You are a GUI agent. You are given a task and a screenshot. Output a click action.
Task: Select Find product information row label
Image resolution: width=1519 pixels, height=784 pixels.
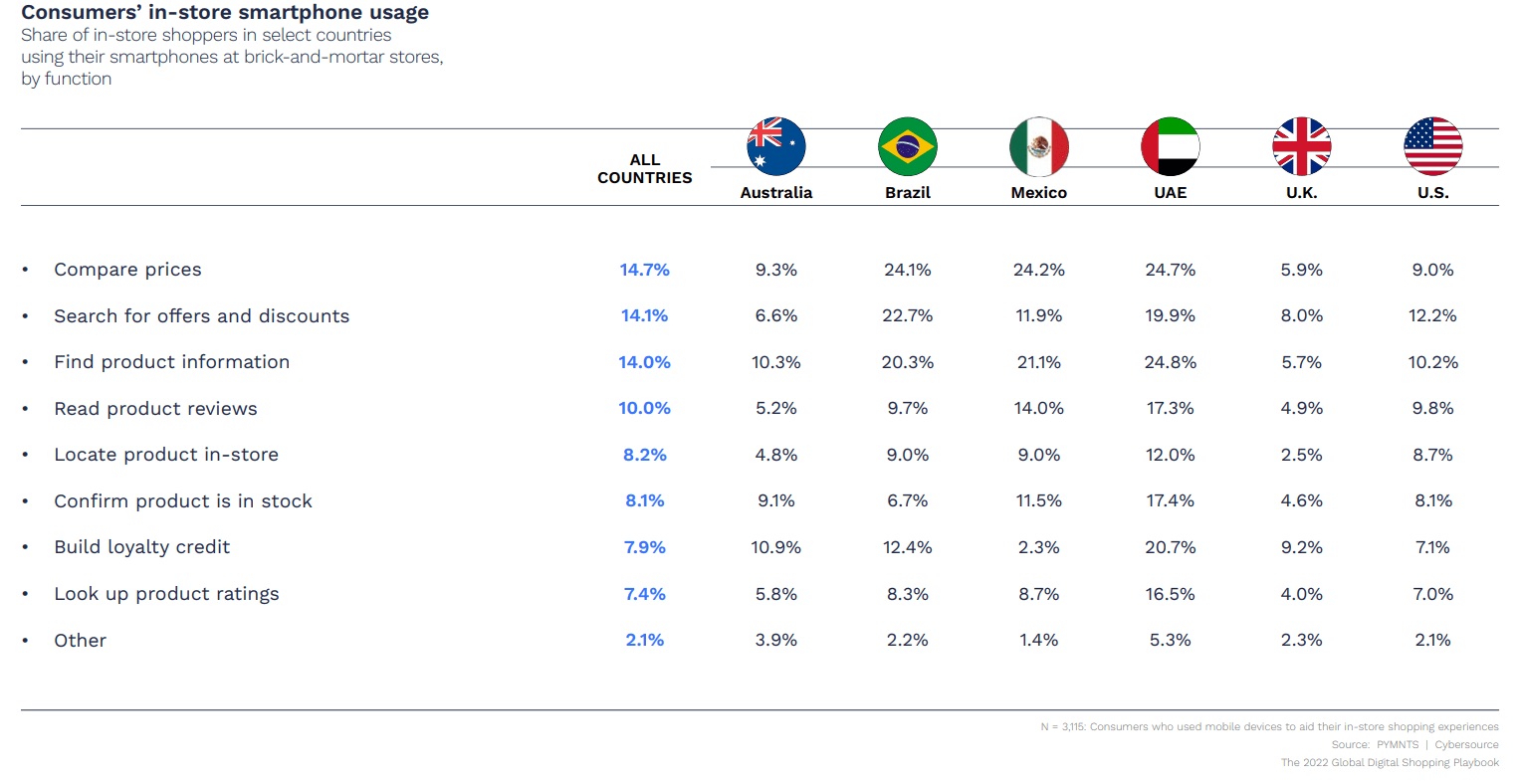pyautogui.click(x=172, y=362)
